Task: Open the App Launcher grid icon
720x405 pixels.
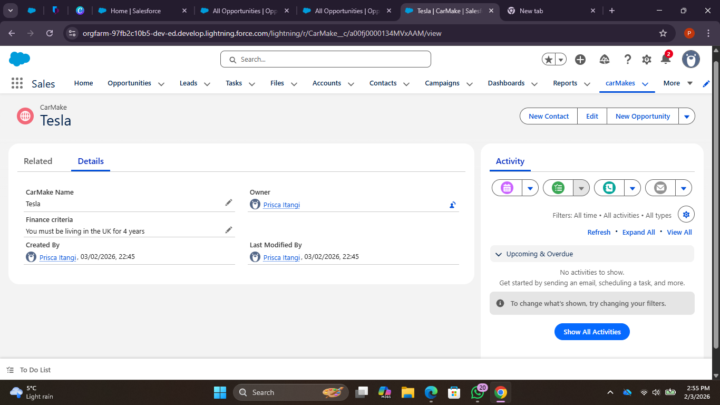Action: [17, 83]
